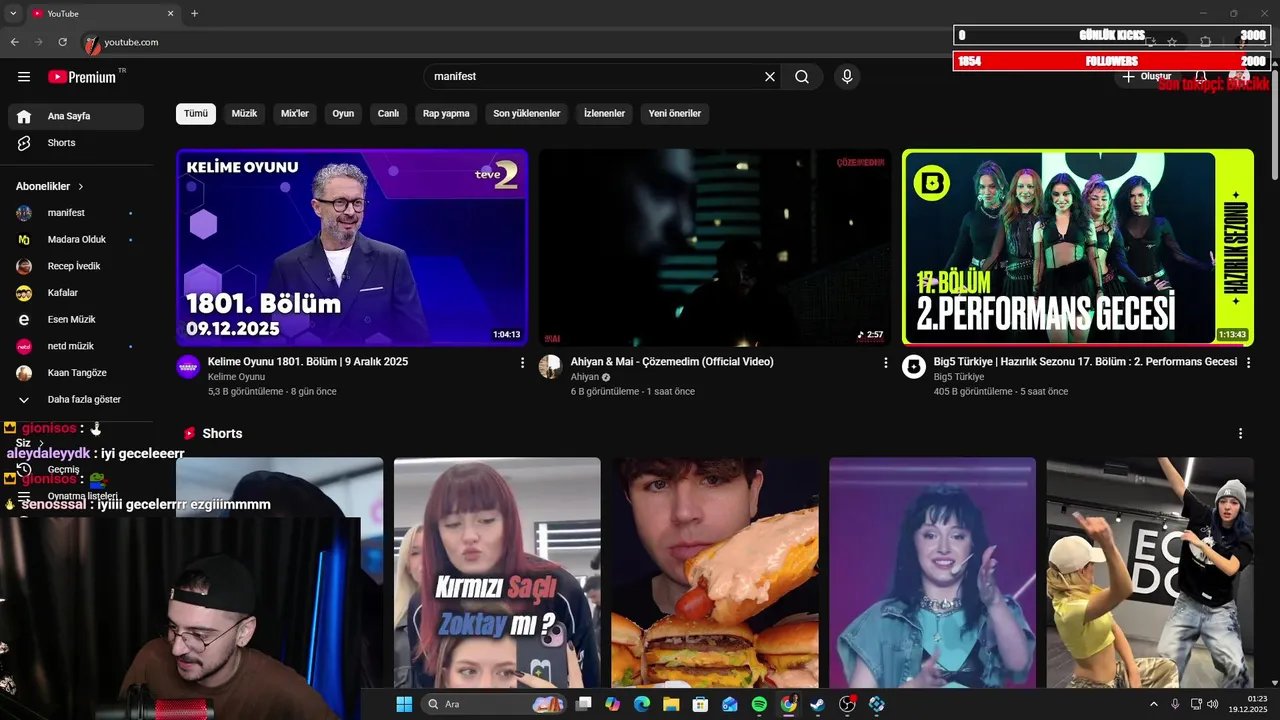Open the Madara Olduk subscription
The image size is (1280, 720).
[76, 240]
